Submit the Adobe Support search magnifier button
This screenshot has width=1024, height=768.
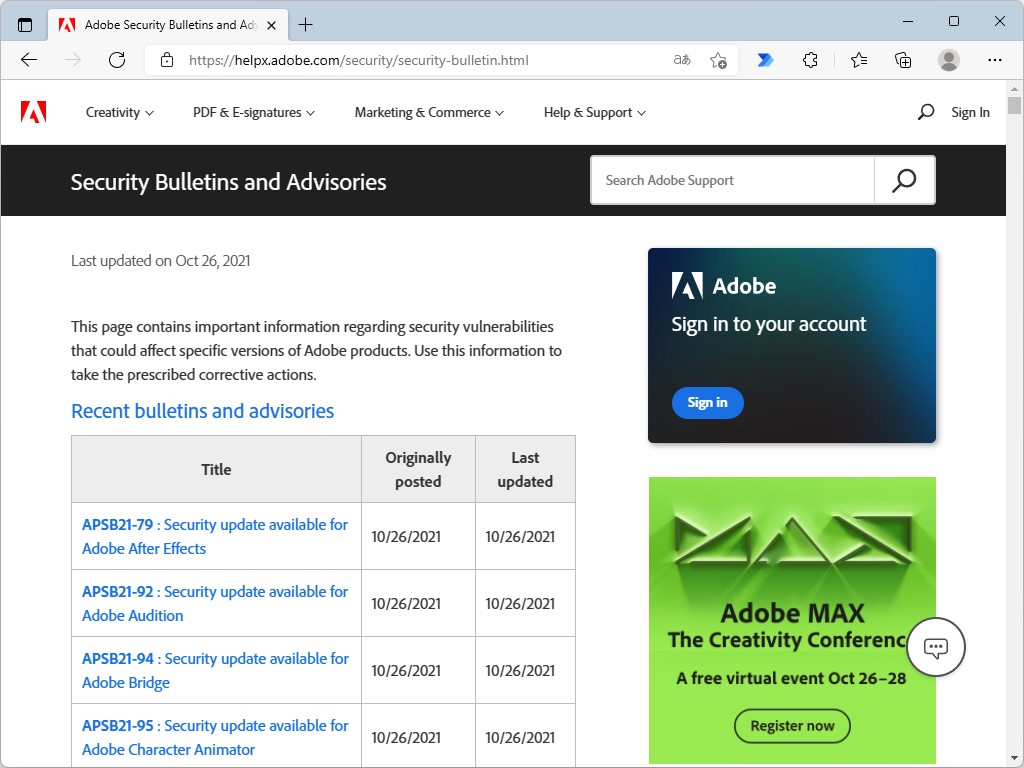click(904, 180)
